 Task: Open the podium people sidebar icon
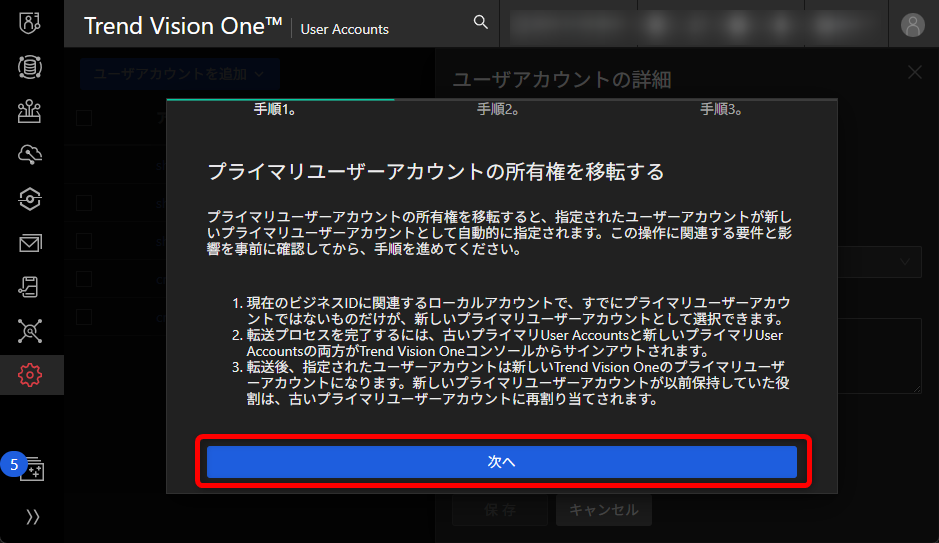point(29,111)
